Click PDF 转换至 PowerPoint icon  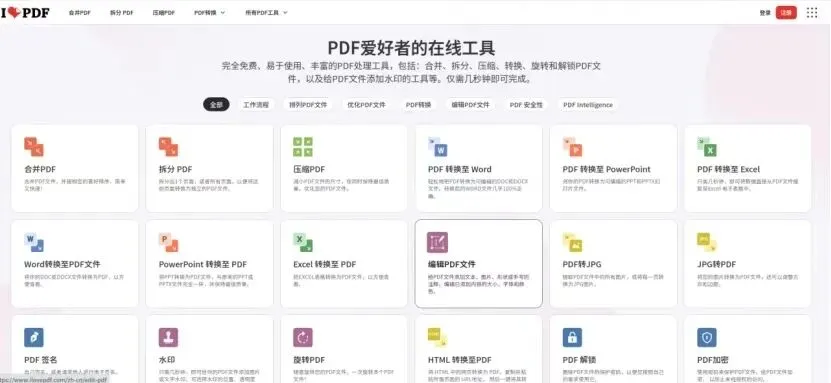(572, 147)
